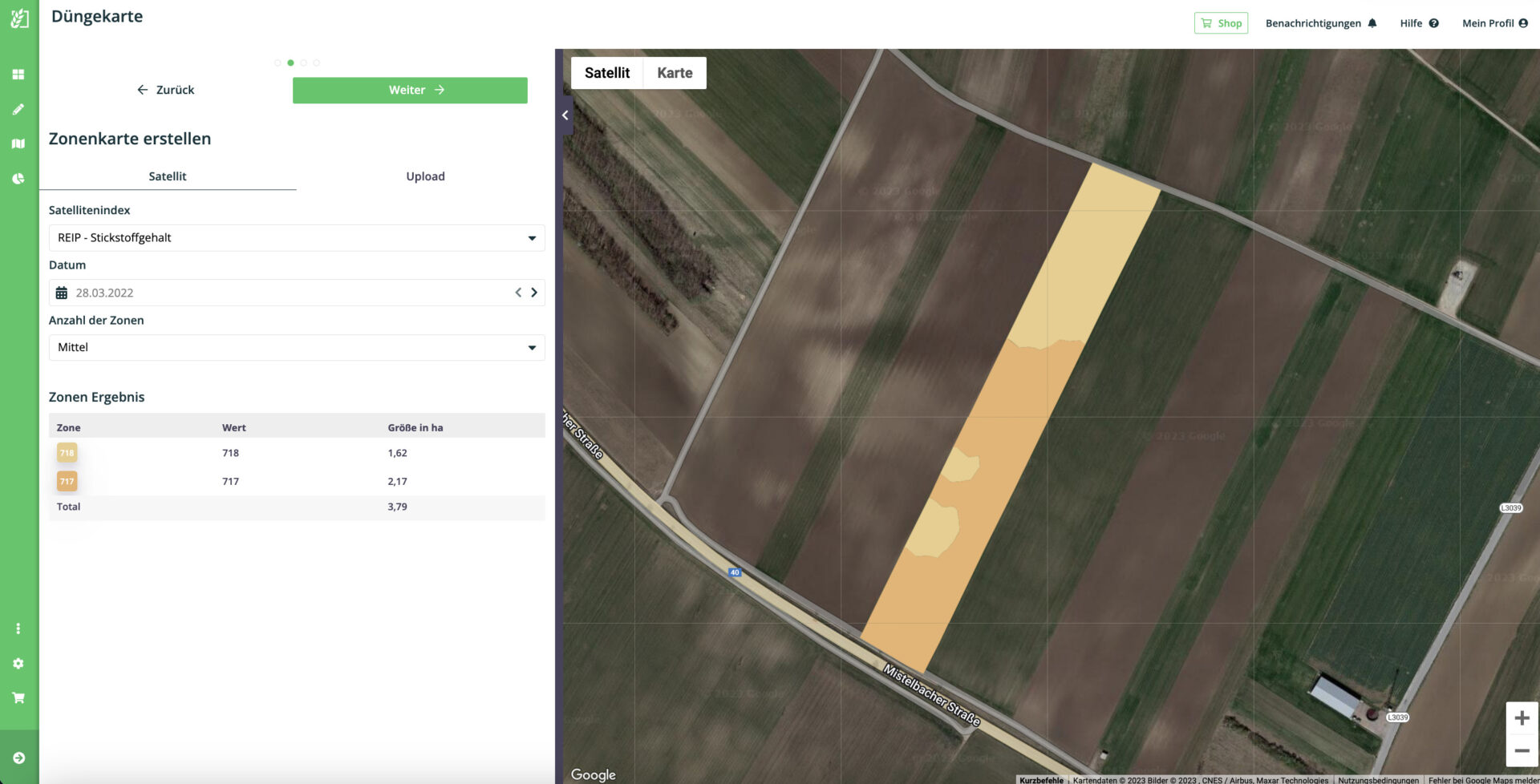The height and width of the screenshot is (784, 1540).
Task: Open the map sidebar icon
Action: pos(18,143)
